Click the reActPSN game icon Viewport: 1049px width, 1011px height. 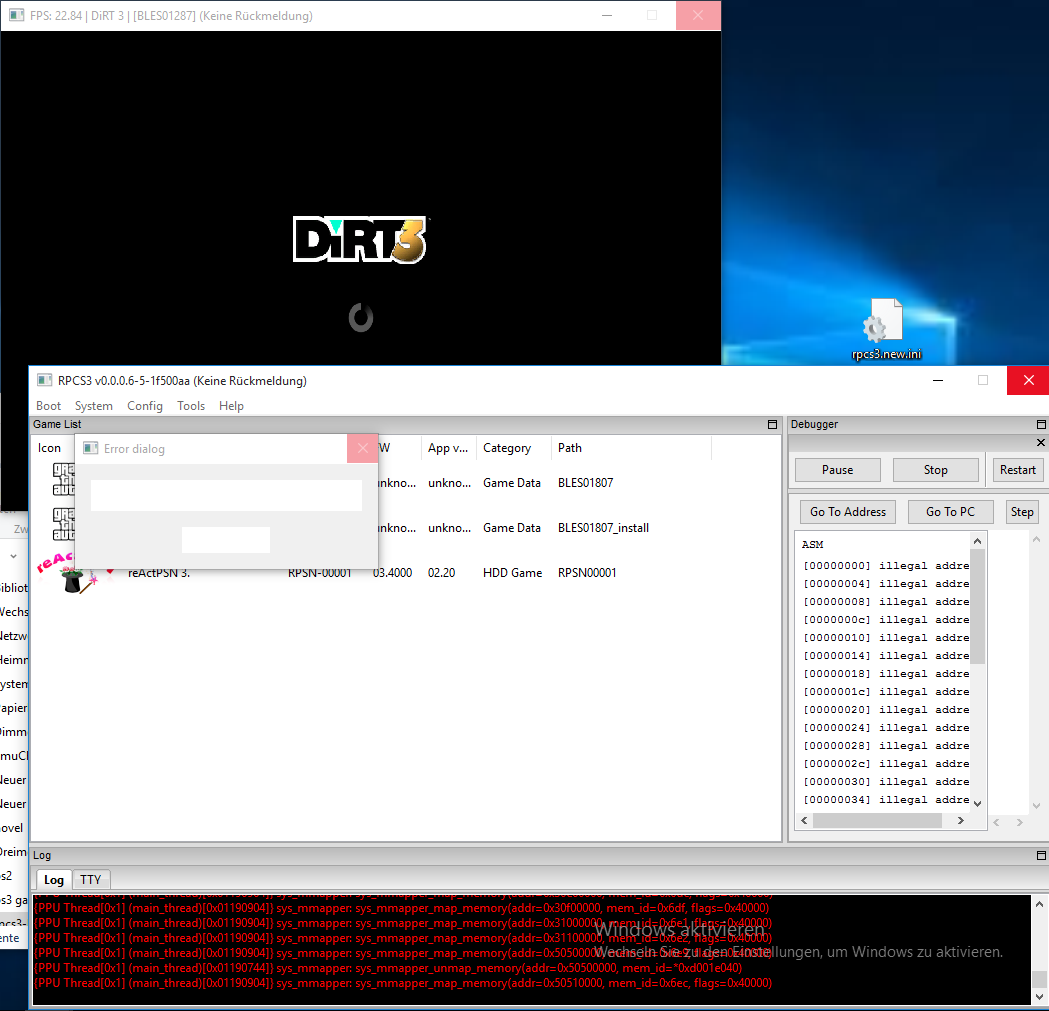point(68,574)
